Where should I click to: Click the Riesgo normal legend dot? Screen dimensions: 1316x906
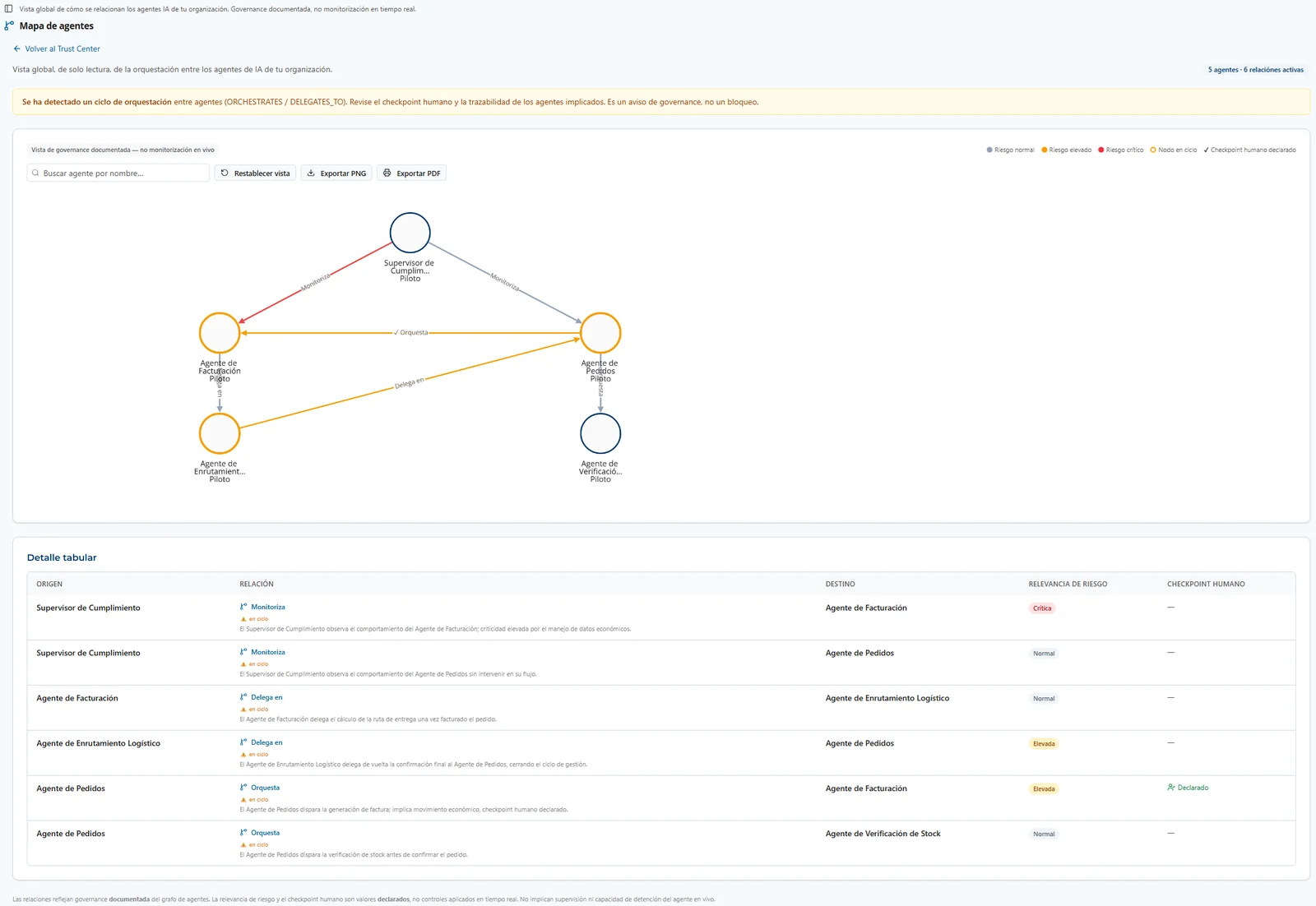tap(989, 150)
